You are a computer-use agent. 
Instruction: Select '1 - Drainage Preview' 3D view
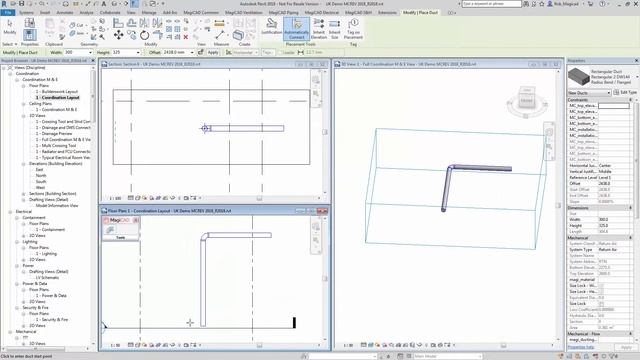click(x=54, y=133)
